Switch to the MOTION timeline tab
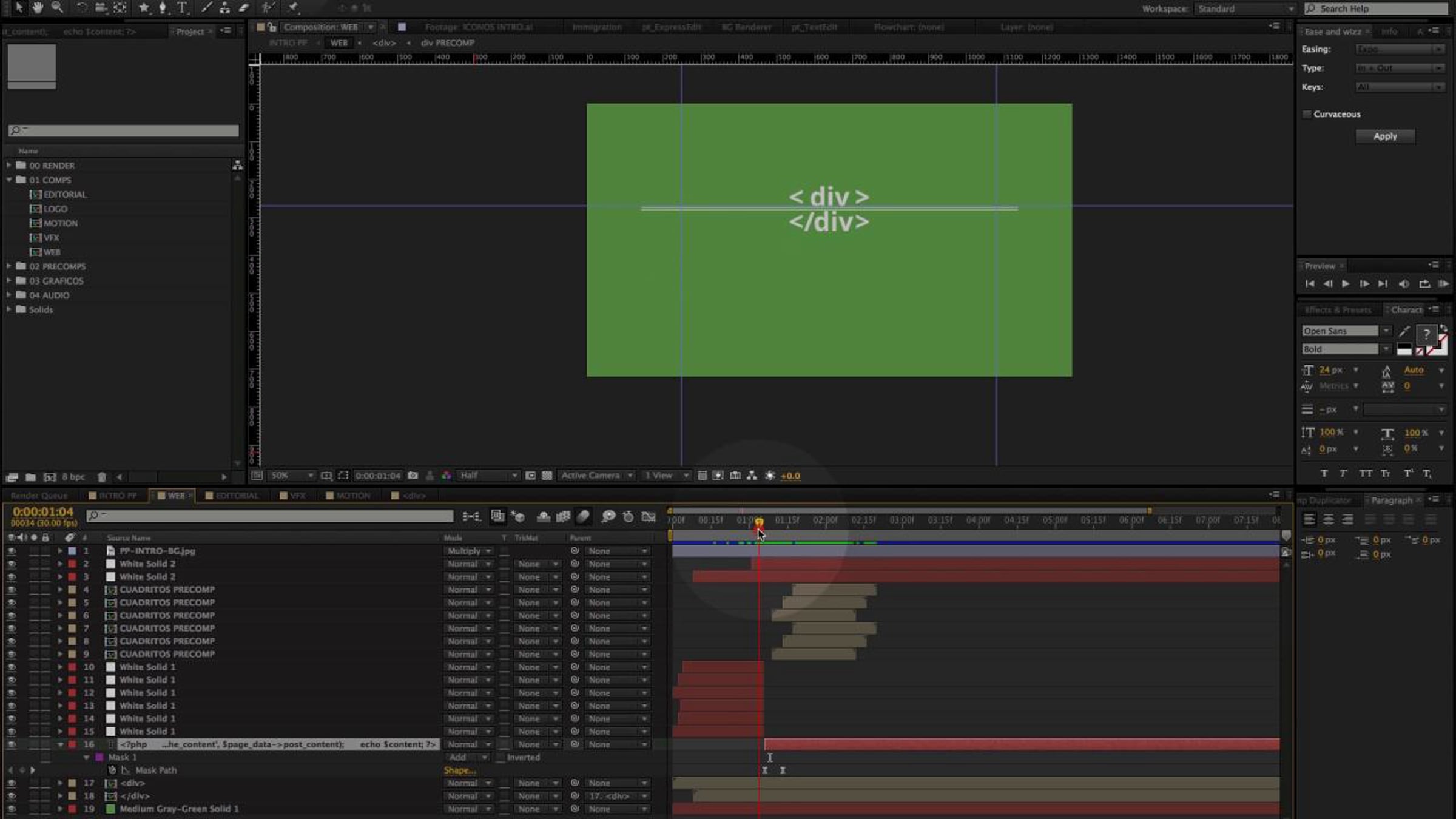 tap(352, 496)
